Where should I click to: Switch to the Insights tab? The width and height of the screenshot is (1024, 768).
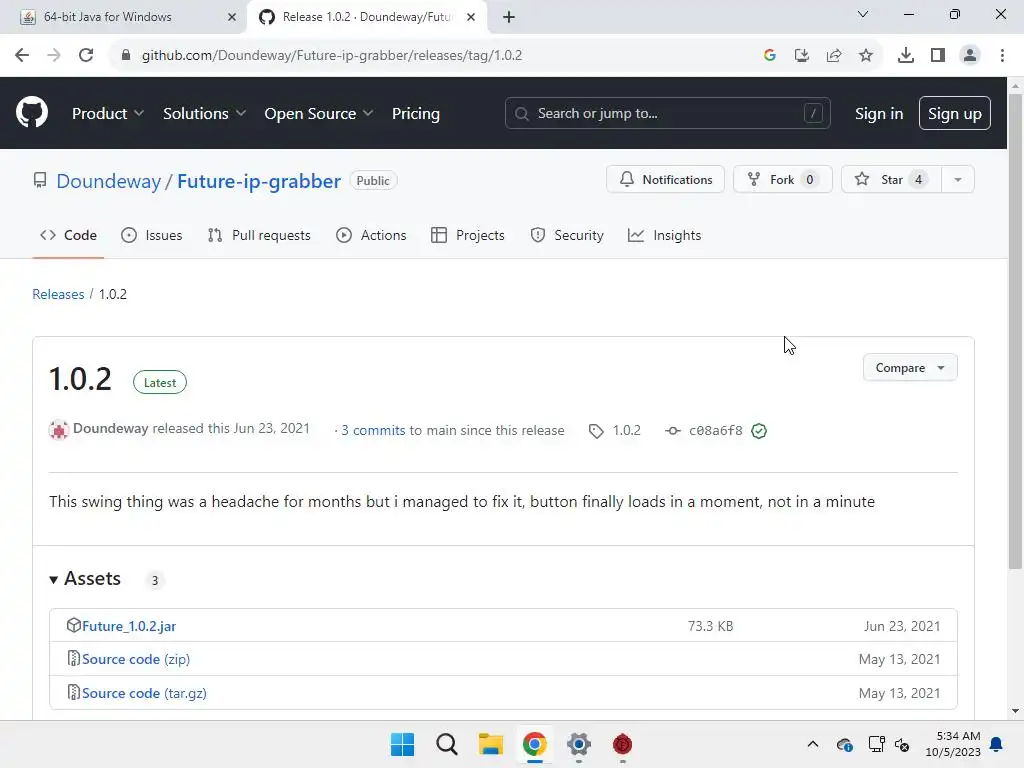coord(664,235)
